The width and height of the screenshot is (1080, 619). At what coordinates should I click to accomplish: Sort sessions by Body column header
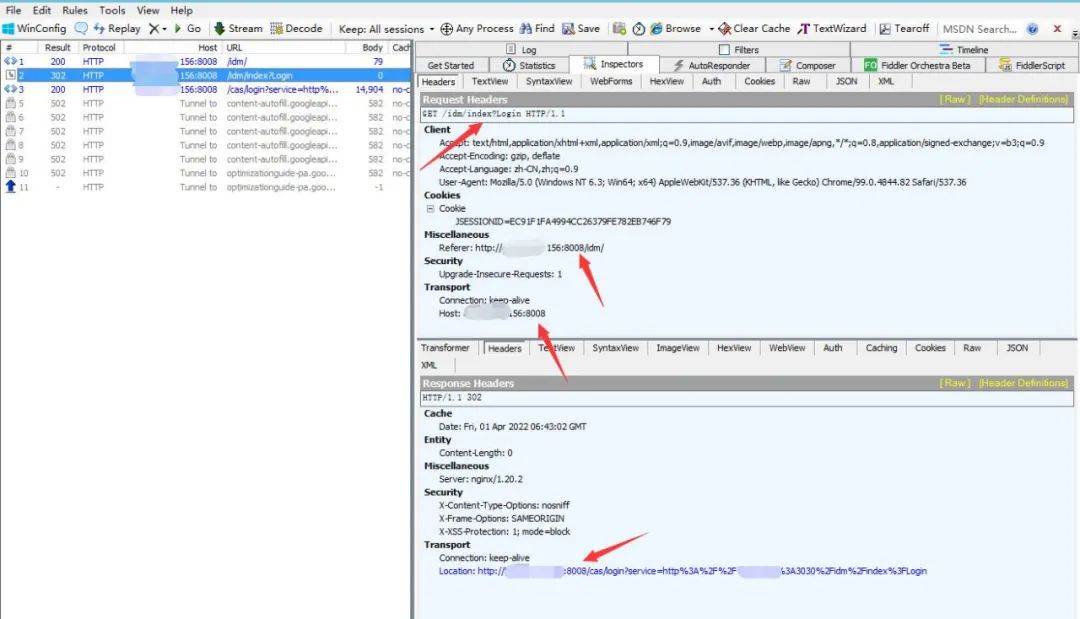372,48
